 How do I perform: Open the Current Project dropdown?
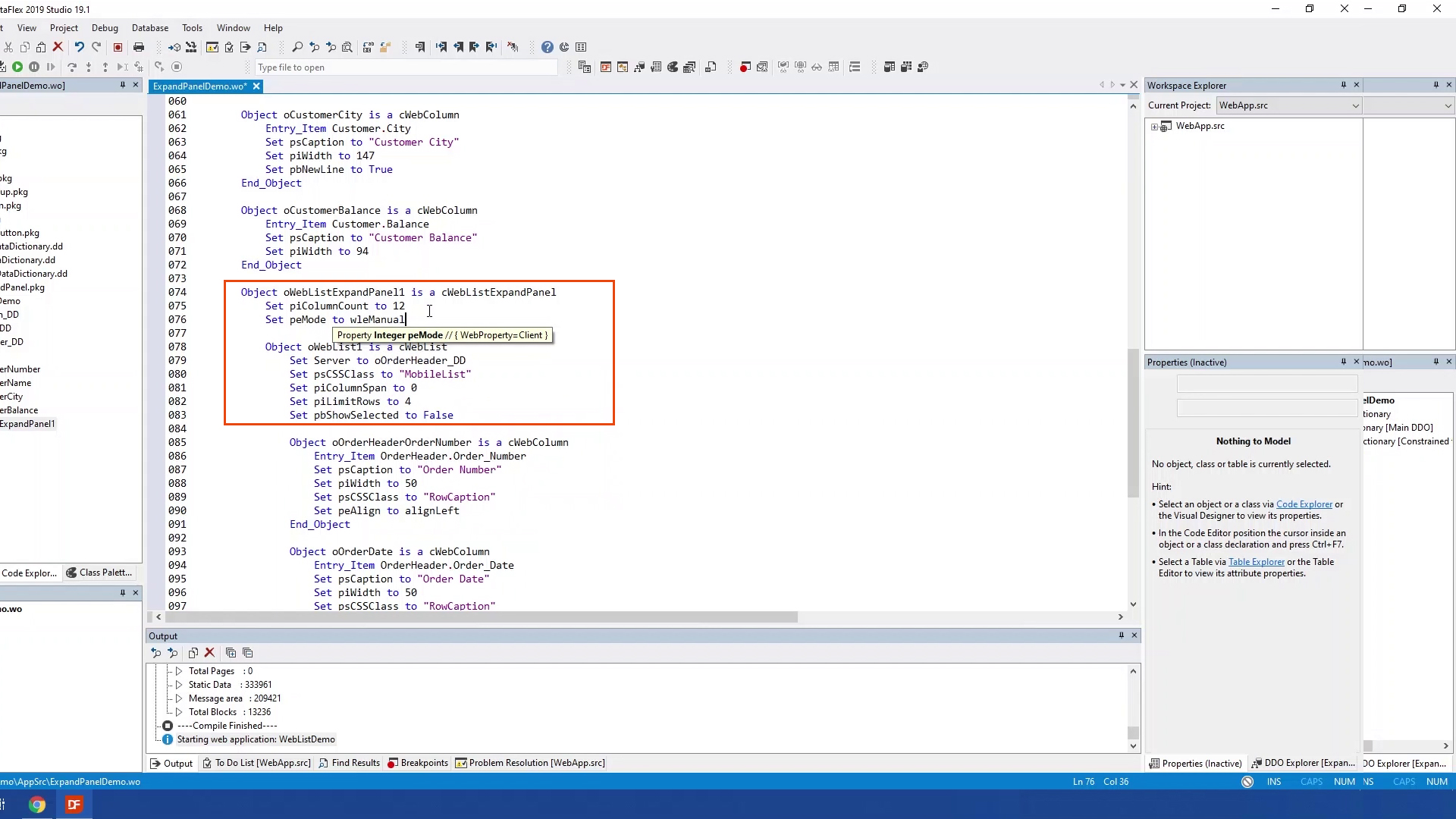[x=1355, y=105]
